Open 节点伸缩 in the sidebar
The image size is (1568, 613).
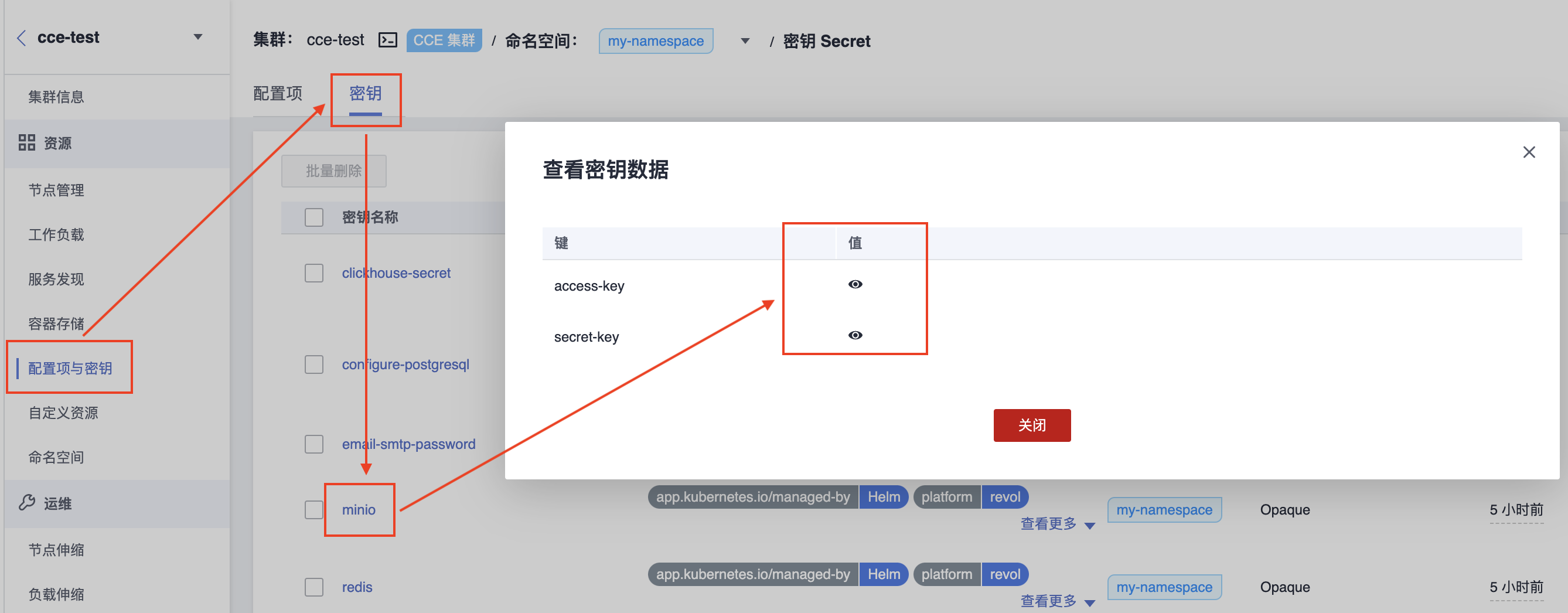click(x=56, y=550)
